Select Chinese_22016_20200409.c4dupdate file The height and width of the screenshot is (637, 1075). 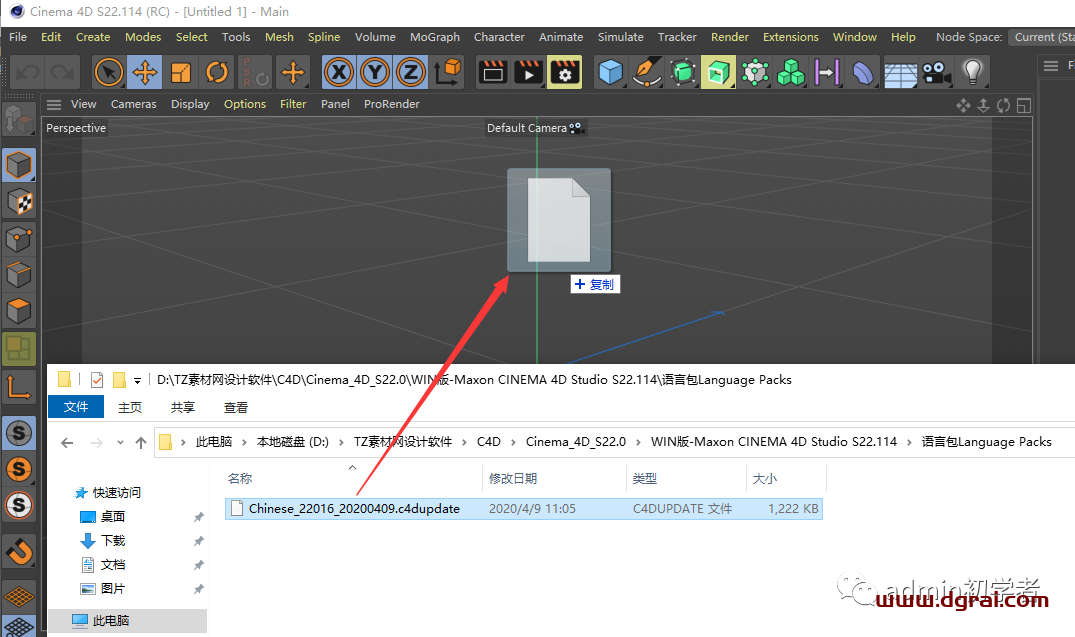pyautogui.click(x=524, y=509)
